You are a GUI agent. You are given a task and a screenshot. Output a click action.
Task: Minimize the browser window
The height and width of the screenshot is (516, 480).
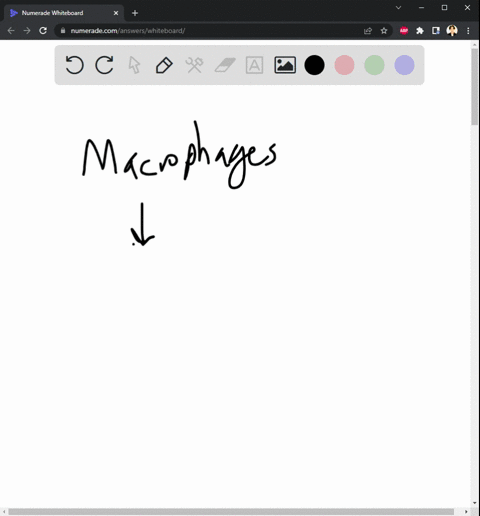(422, 7)
